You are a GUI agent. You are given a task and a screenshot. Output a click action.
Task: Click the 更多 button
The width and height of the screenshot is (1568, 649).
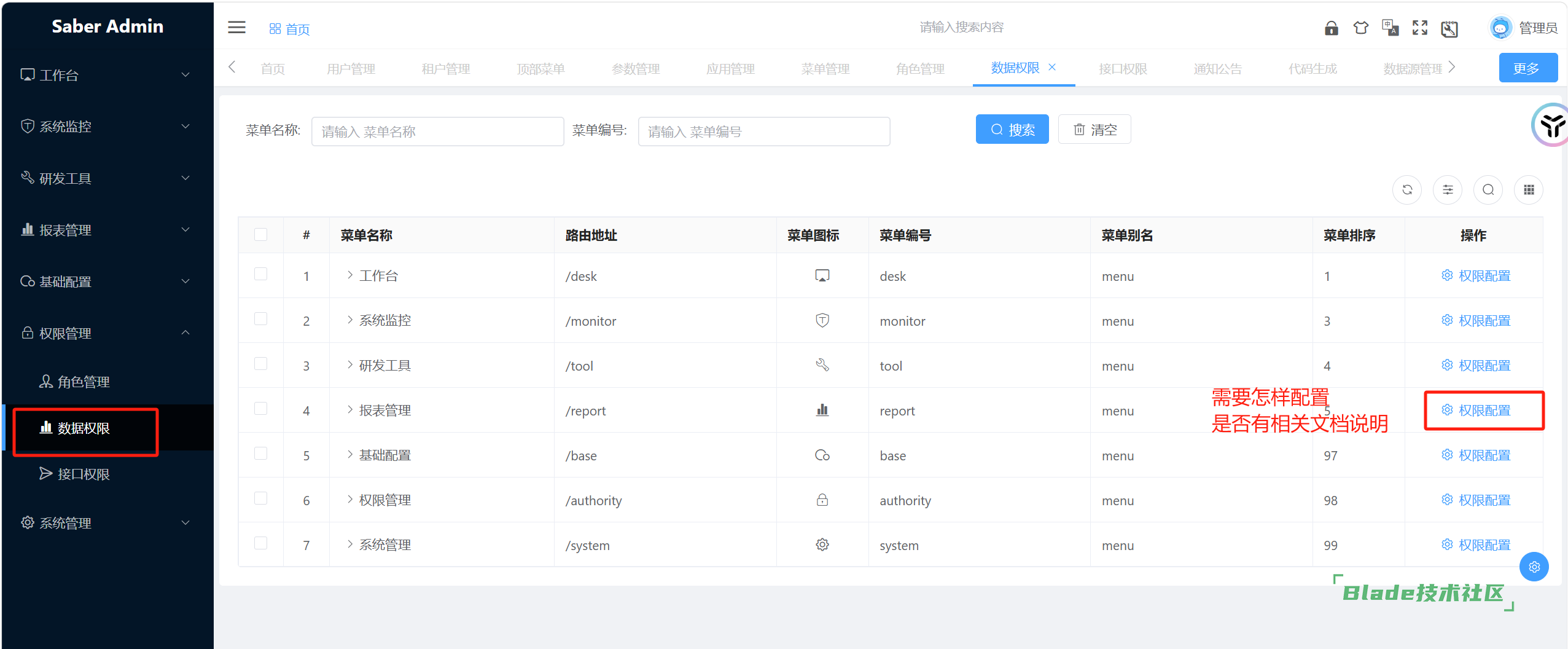[1527, 68]
